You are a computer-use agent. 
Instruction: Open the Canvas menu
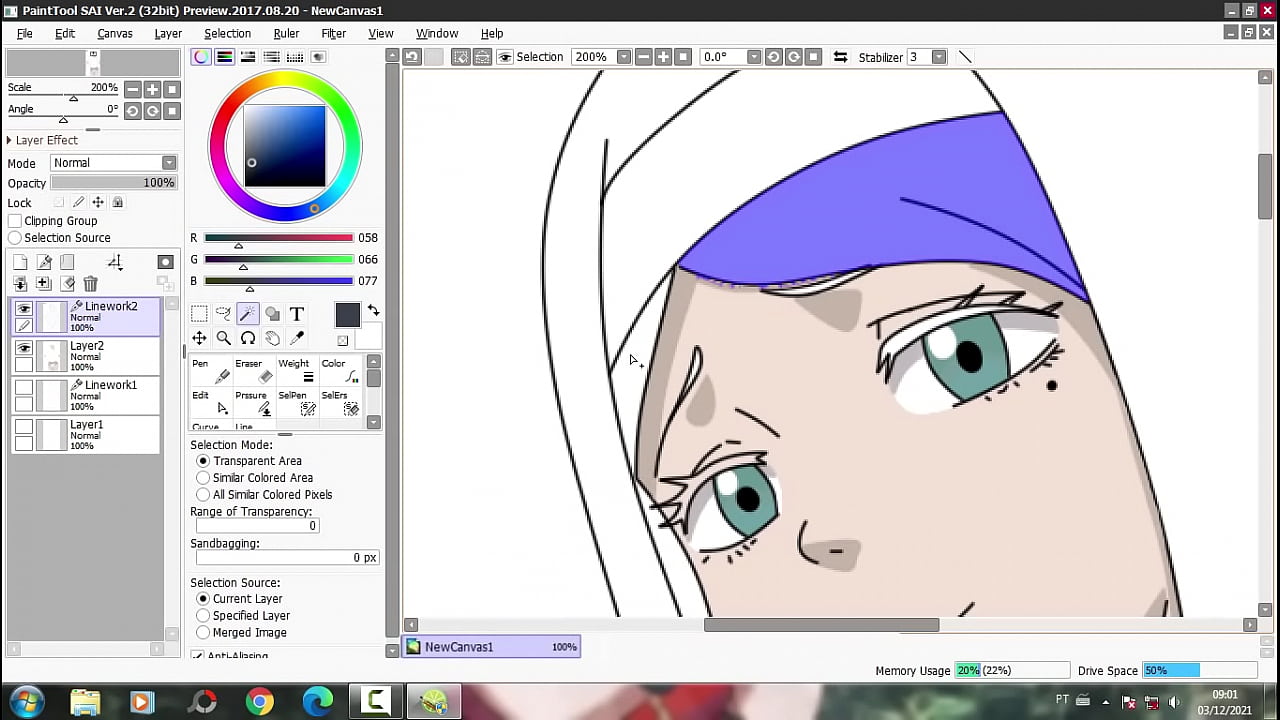click(x=115, y=33)
